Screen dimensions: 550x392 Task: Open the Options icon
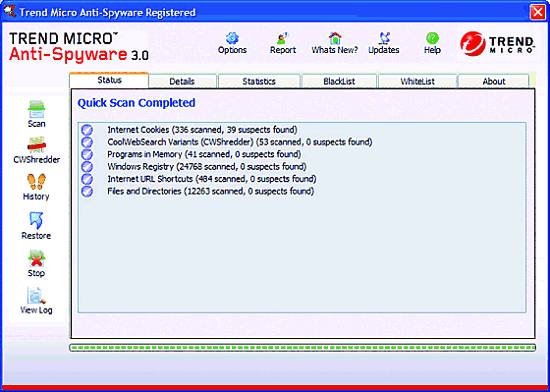click(232, 38)
